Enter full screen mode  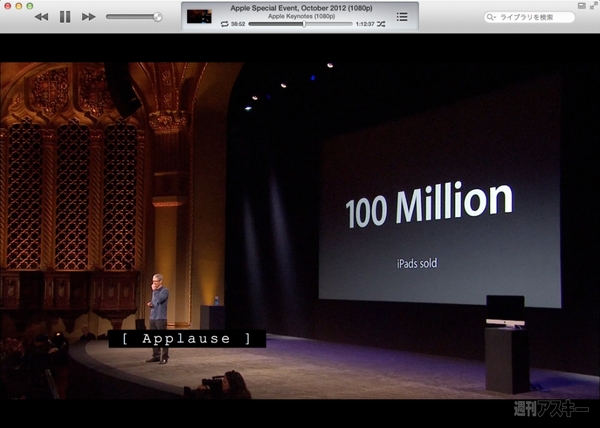[593, 6]
